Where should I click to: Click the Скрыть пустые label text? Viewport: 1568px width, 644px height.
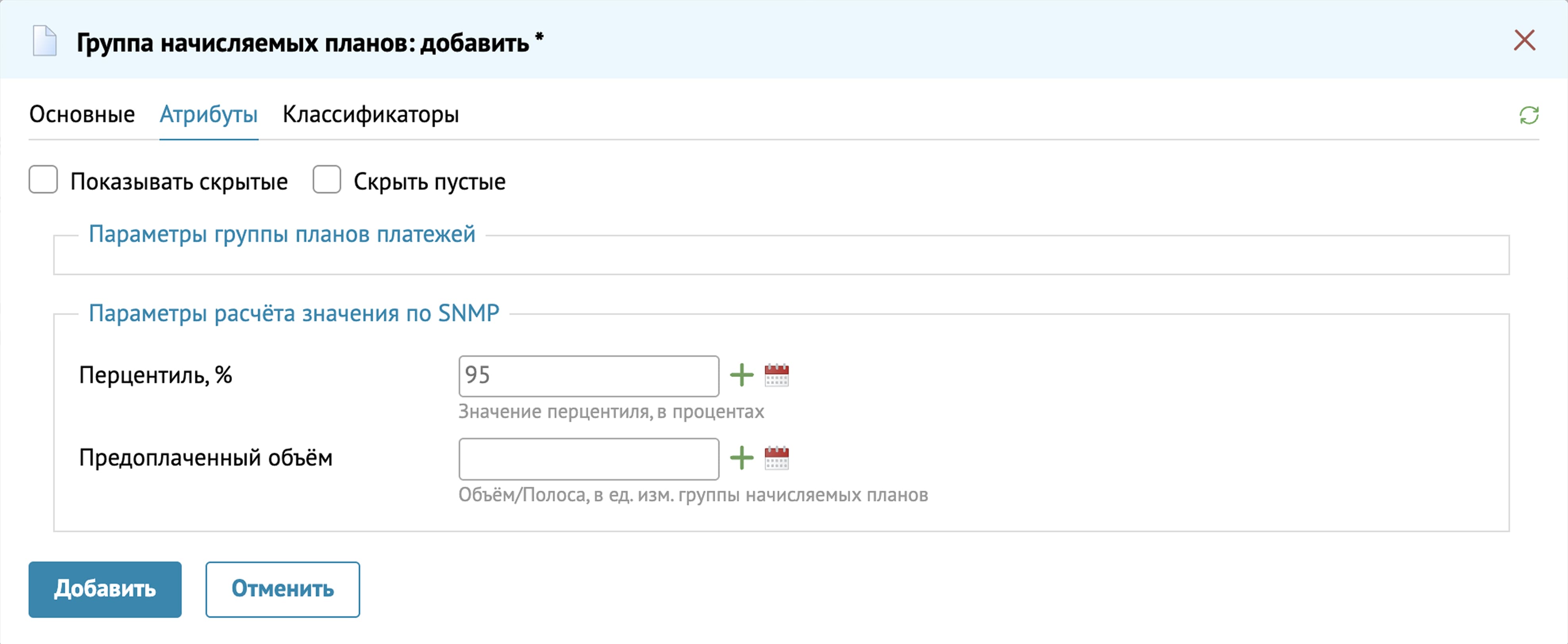point(429,182)
